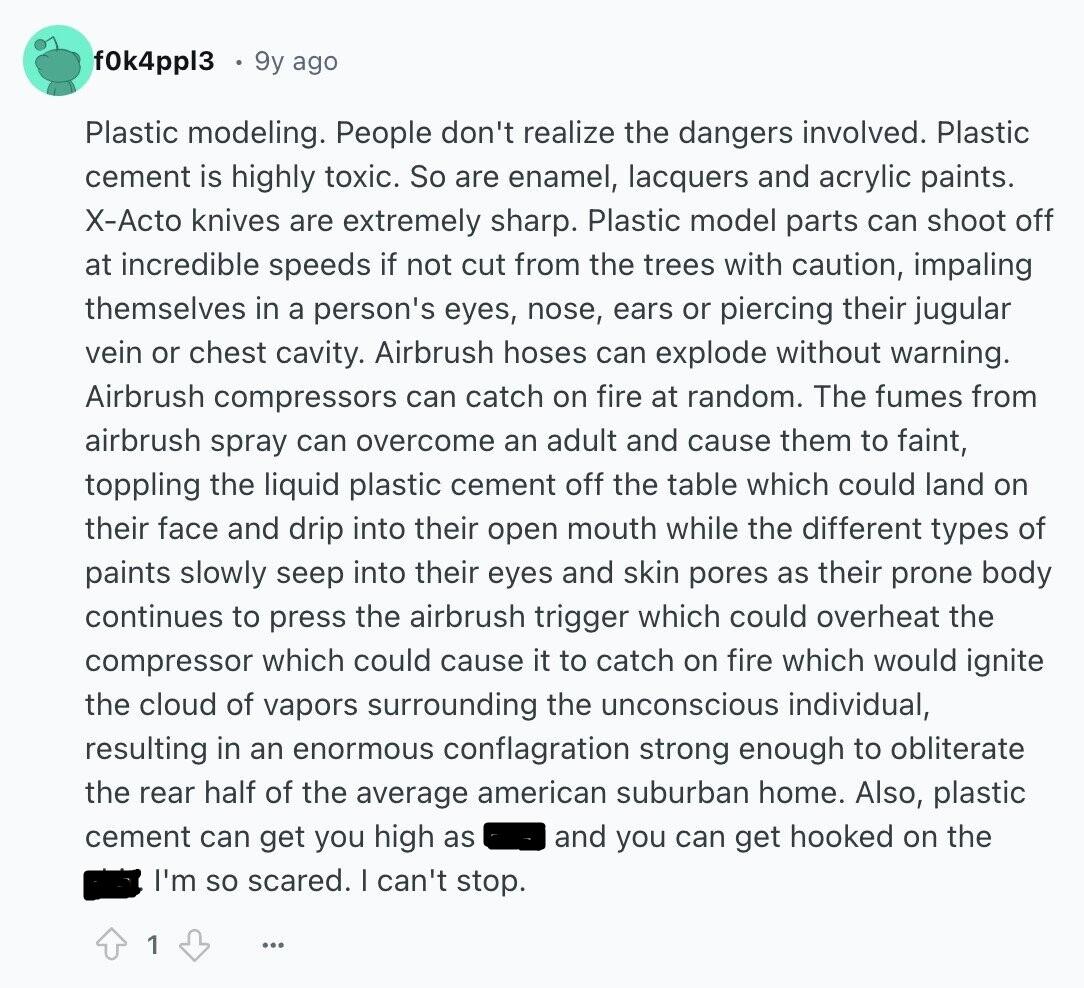Image resolution: width=1084 pixels, height=988 pixels.
Task: Open the f0k4ppl3 user profile link
Action: tap(153, 61)
